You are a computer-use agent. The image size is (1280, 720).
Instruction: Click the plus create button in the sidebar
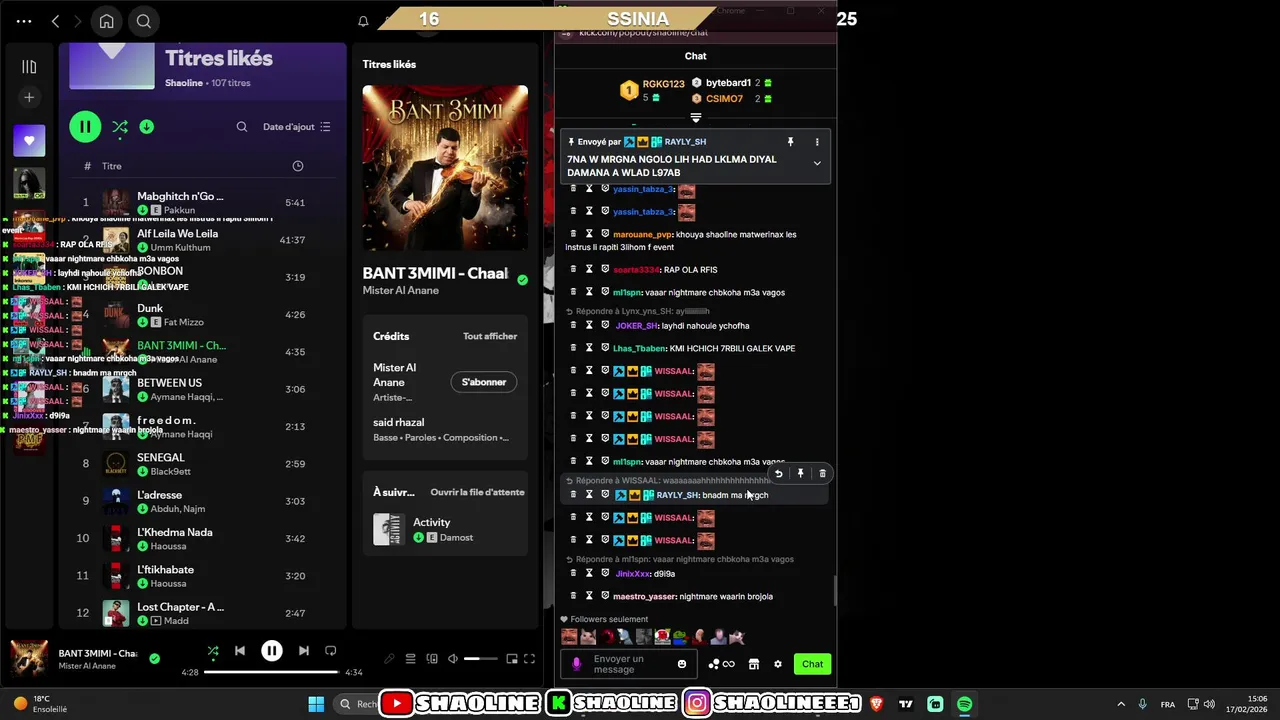pyautogui.click(x=29, y=97)
